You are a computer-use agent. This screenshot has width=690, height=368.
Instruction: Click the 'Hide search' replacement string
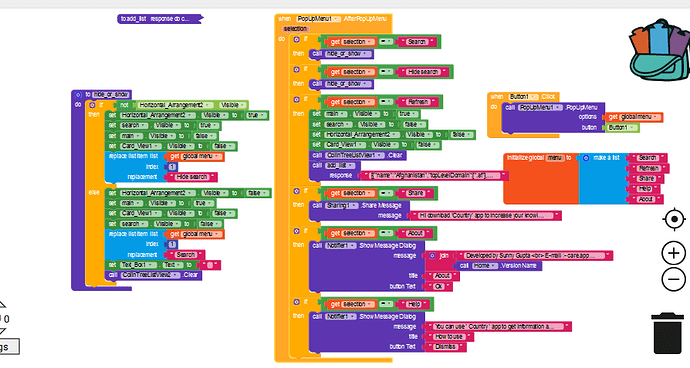tap(192, 177)
